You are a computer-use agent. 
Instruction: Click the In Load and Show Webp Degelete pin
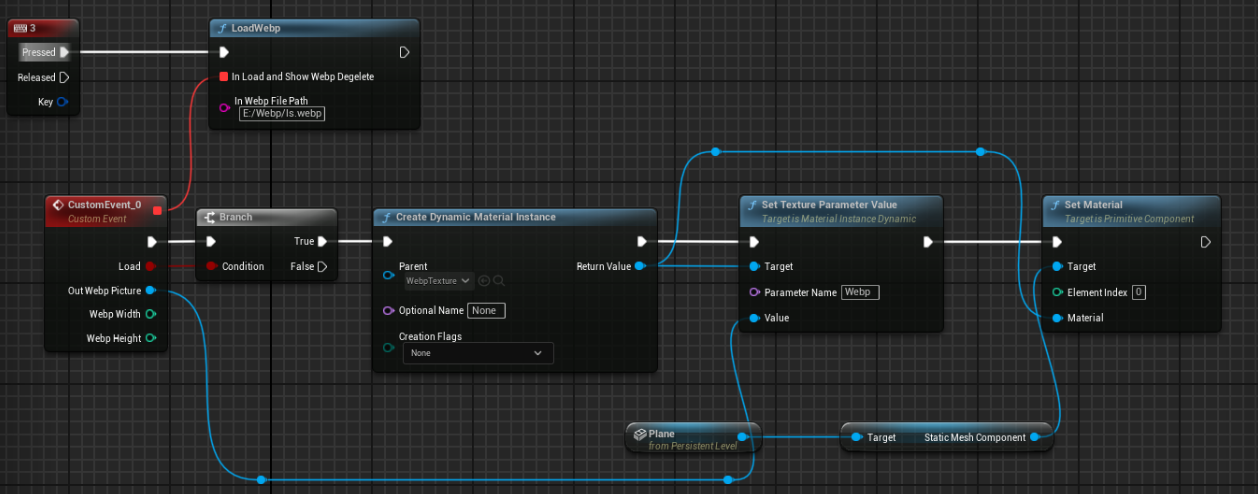[224, 76]
